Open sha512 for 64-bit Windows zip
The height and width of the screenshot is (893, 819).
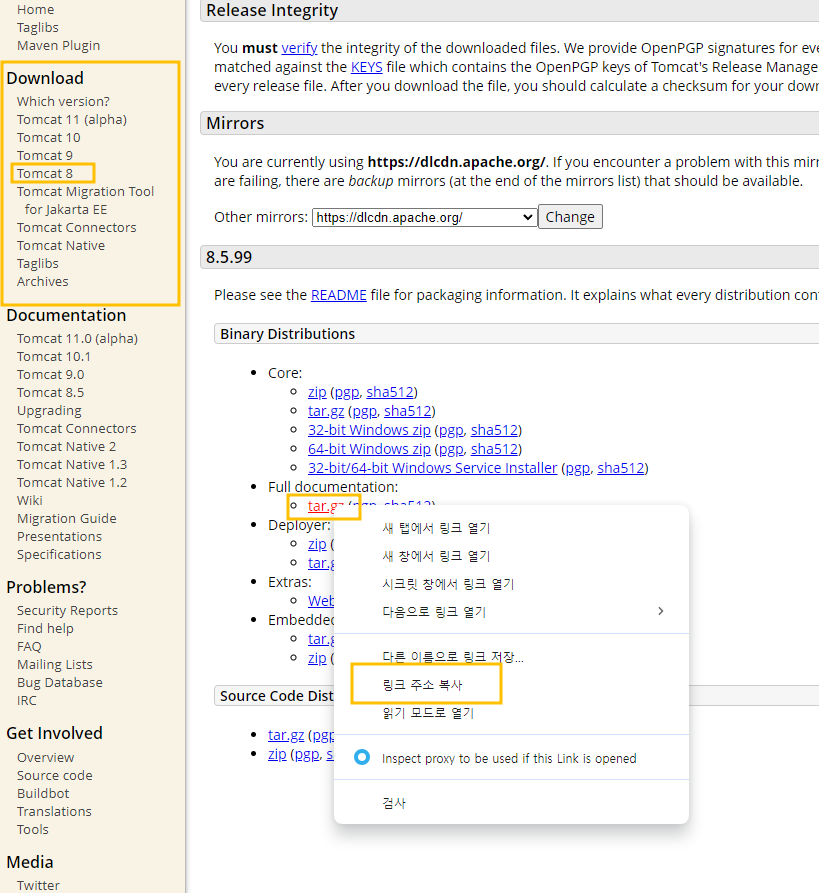click(x=494, y=449)
